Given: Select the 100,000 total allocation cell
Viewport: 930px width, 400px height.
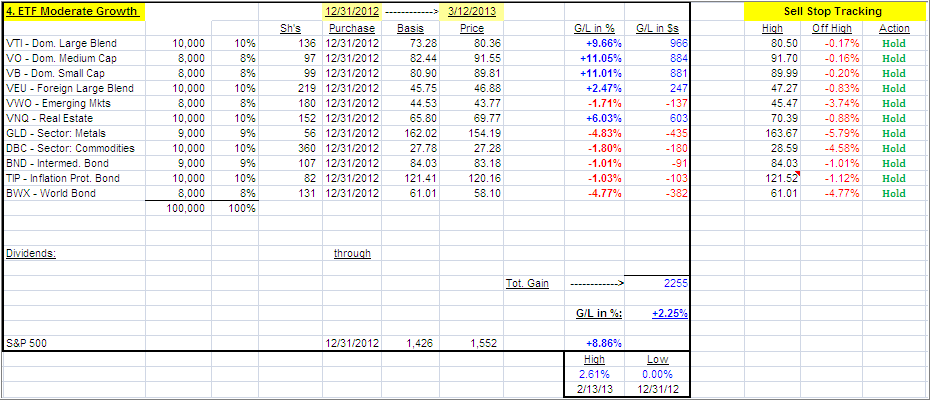Looking at the screenshot, I should 179,208.
